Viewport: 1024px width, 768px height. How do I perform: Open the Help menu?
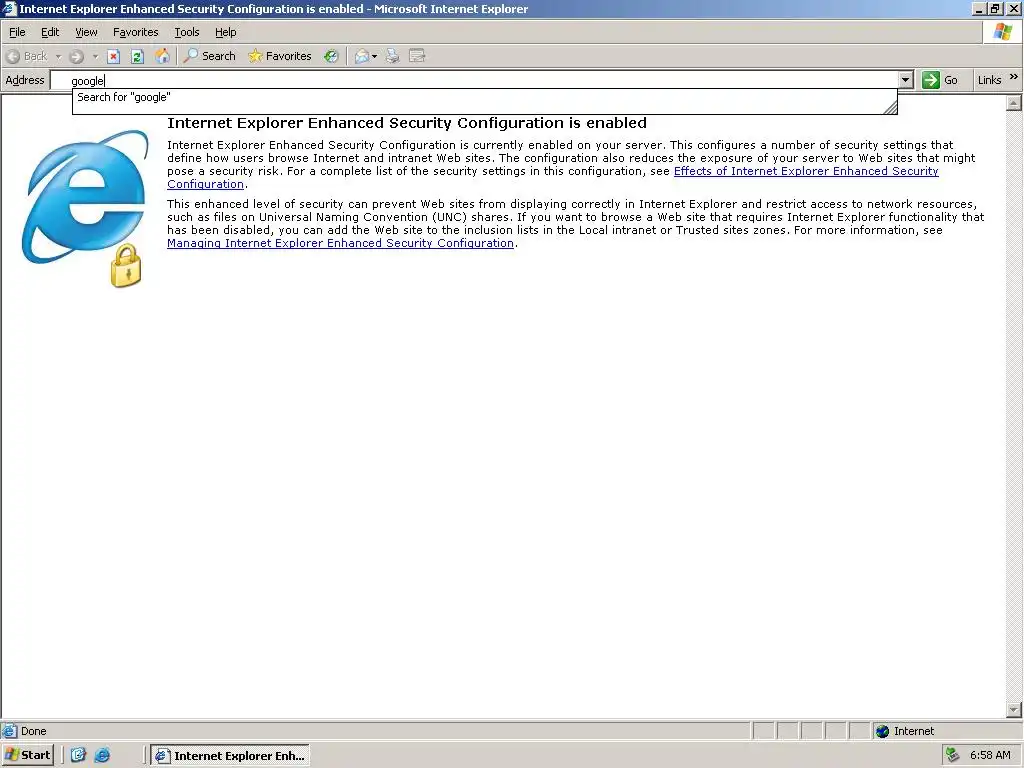point(226,32)
